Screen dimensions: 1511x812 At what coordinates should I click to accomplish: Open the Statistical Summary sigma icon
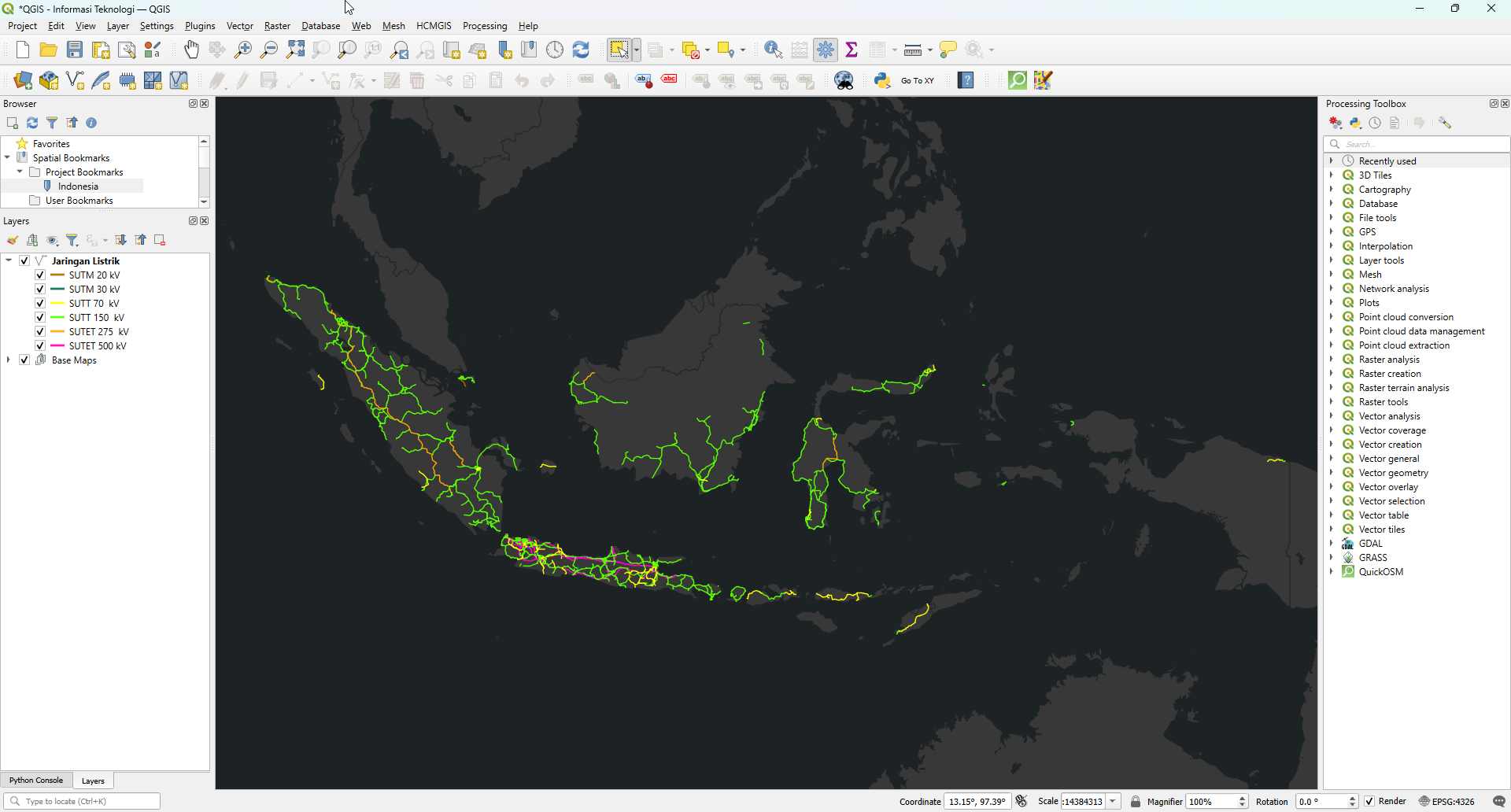click(x=852, y=50)
